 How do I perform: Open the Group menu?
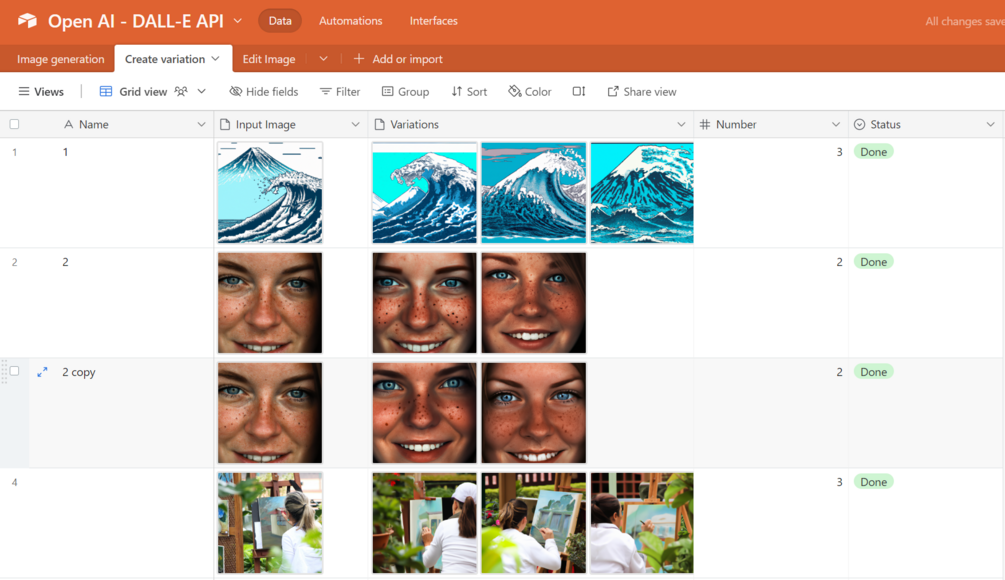click(405, 92)
